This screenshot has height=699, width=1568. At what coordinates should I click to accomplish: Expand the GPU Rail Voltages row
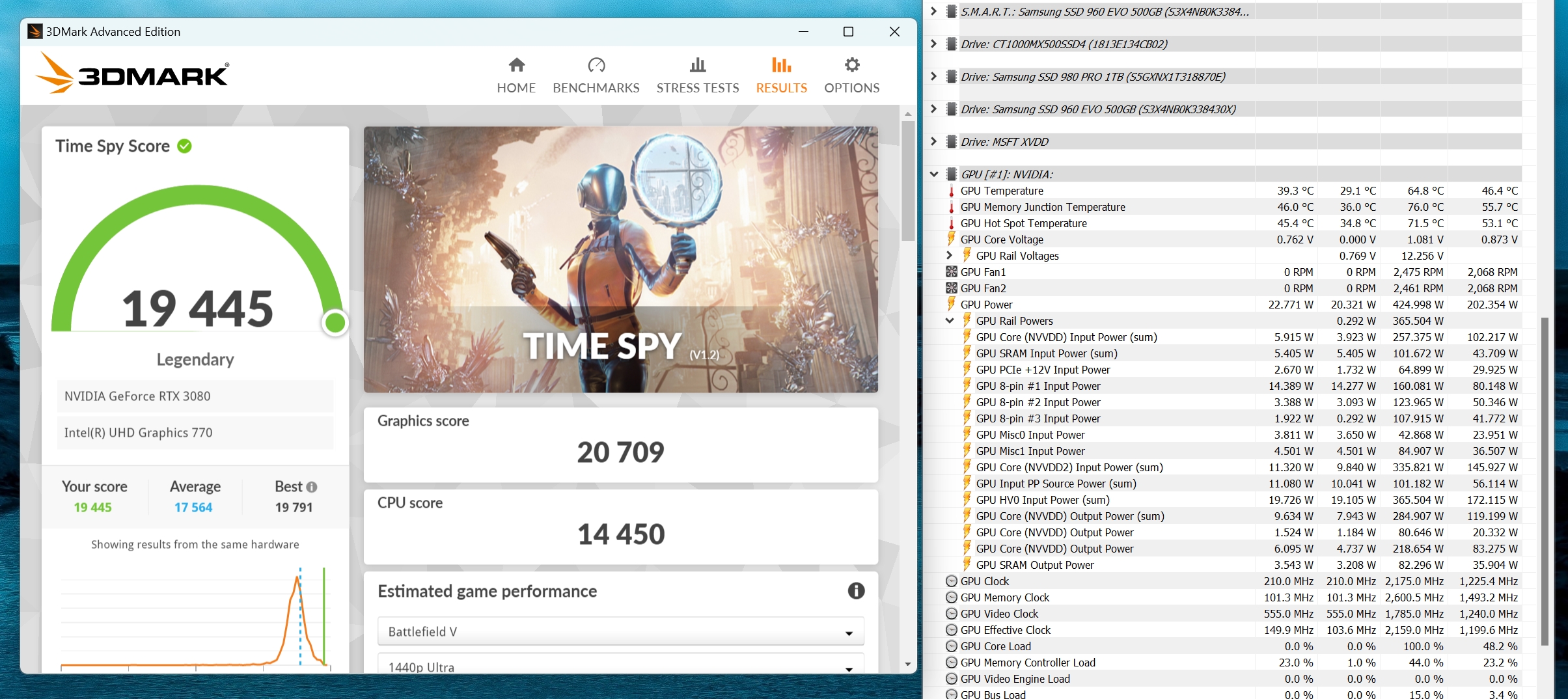click(949, 256)
